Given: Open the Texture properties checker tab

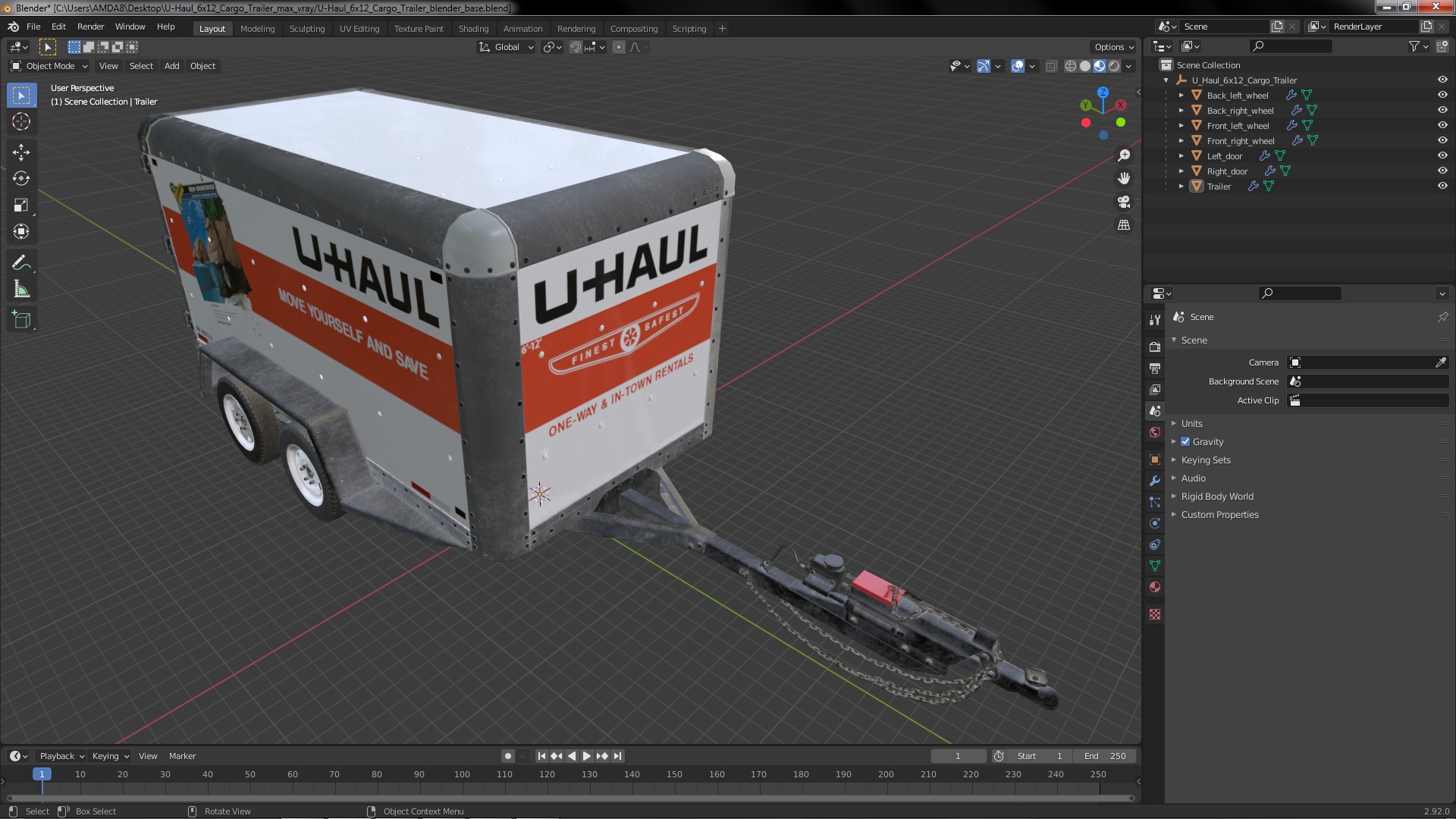Looking at the screenshot, I should [x=1155, y=614].
